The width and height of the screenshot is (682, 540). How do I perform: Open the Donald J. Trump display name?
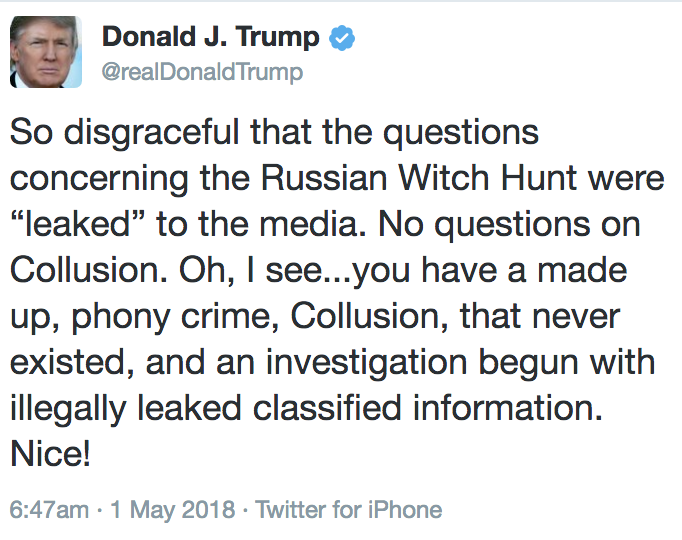(210, 38)
